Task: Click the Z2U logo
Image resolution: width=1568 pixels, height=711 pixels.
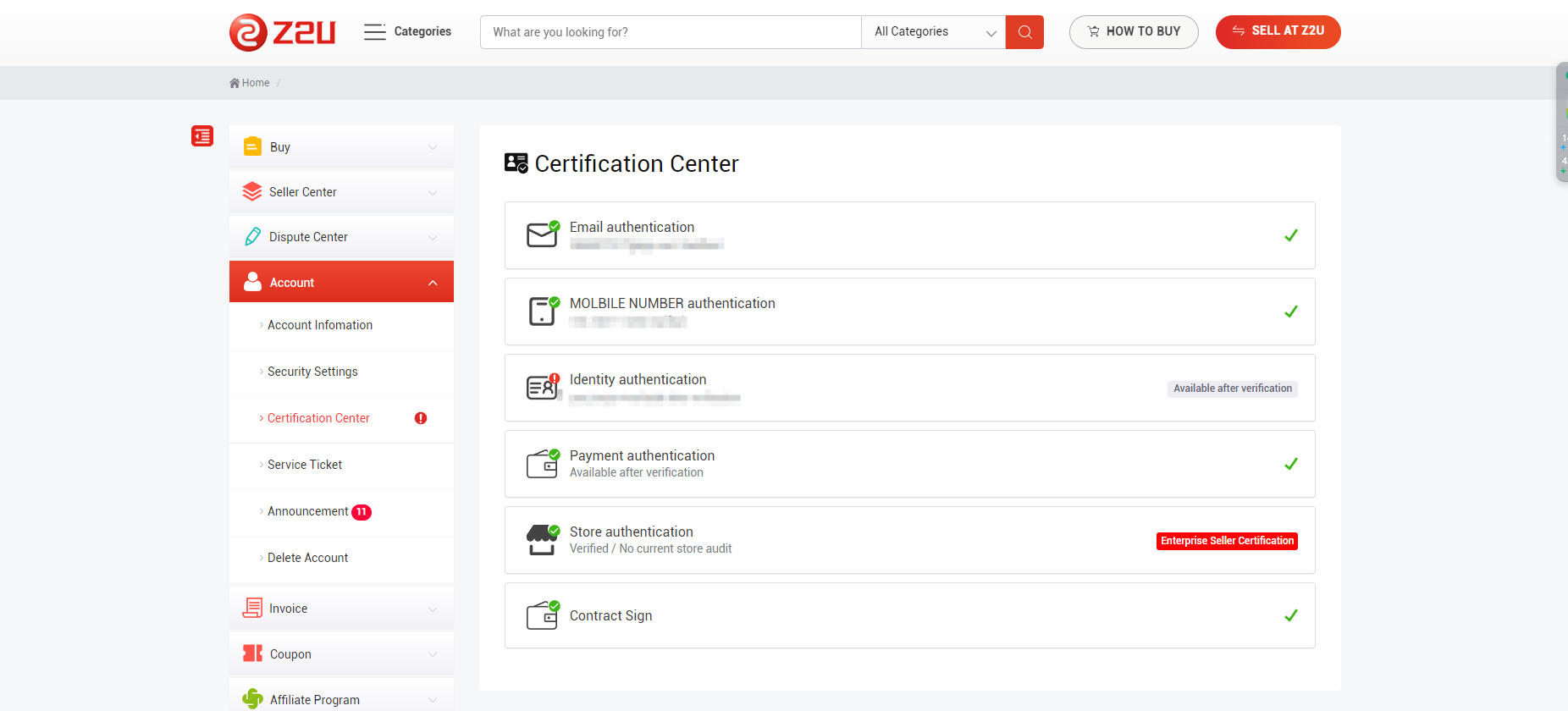Action: pyautogui.click(x=282, y=32)
